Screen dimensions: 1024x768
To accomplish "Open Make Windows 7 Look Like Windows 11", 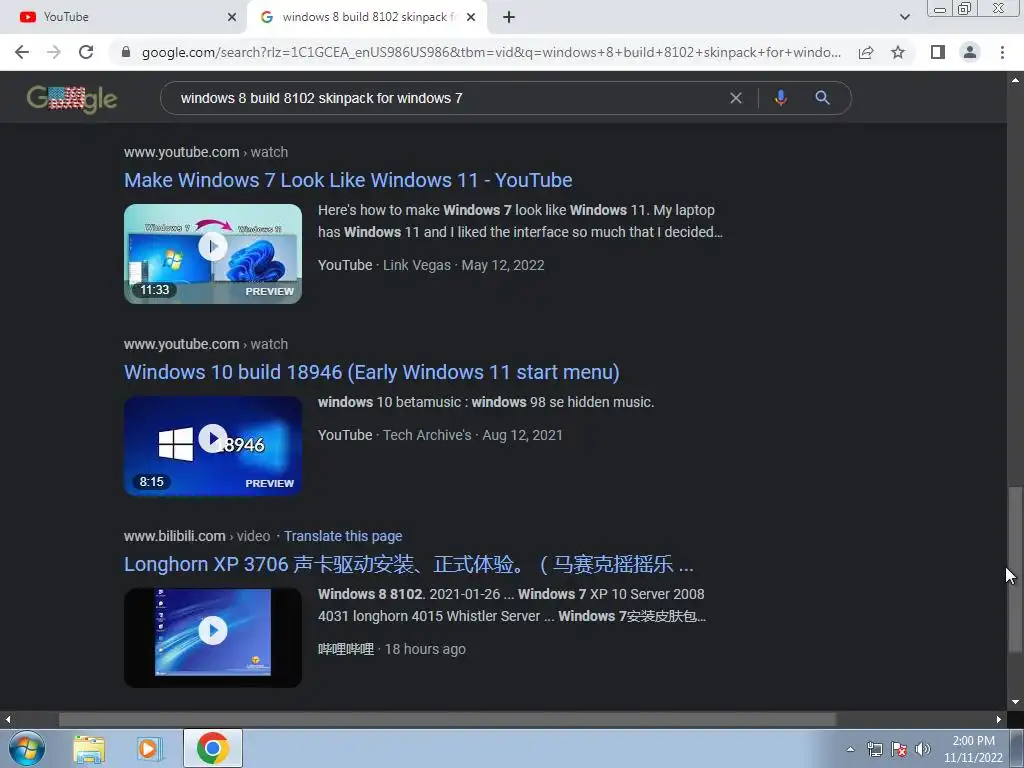I will click(x=348, y=180).
